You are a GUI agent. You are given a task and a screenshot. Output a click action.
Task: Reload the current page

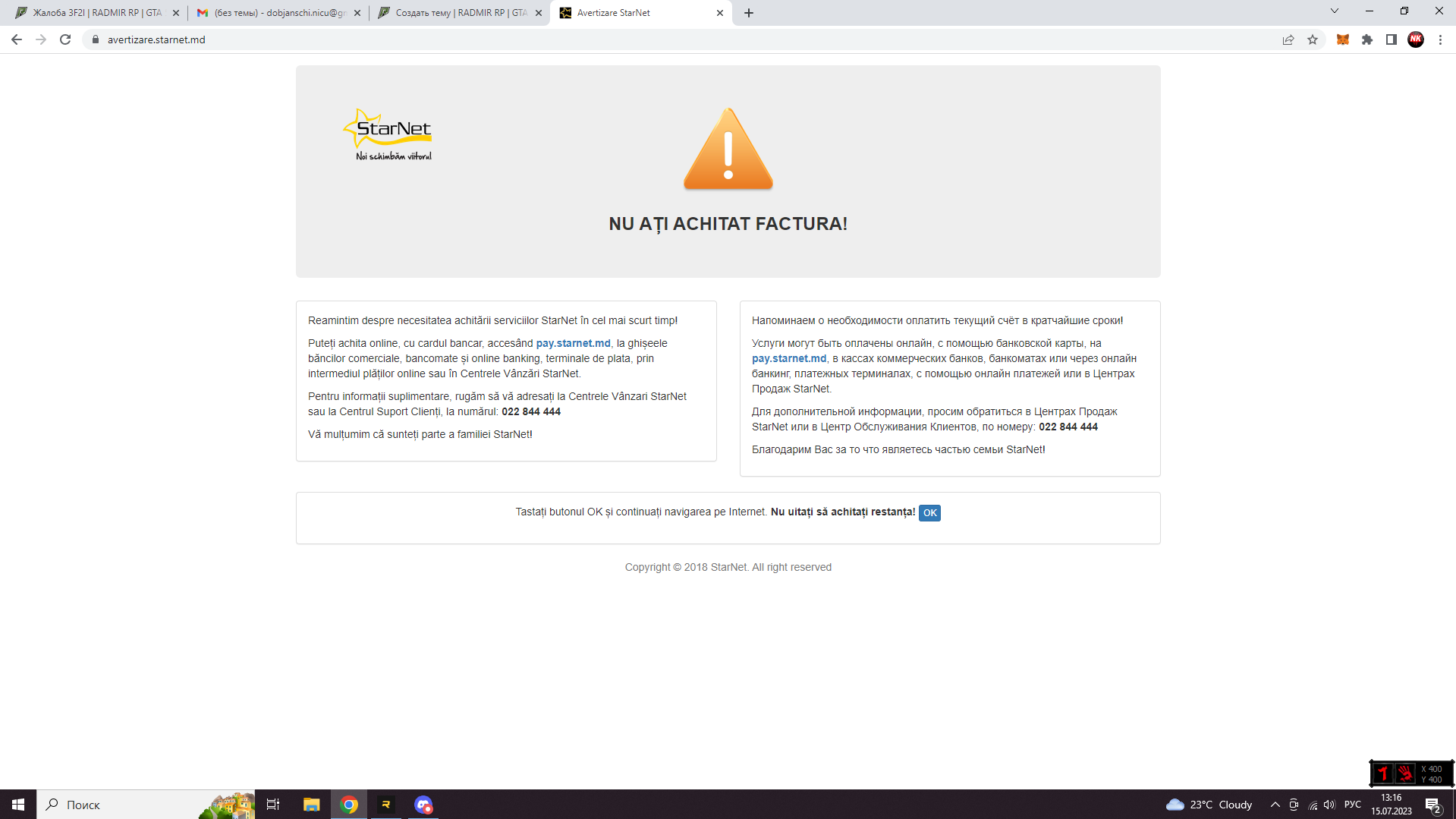(x=65, y=39)
